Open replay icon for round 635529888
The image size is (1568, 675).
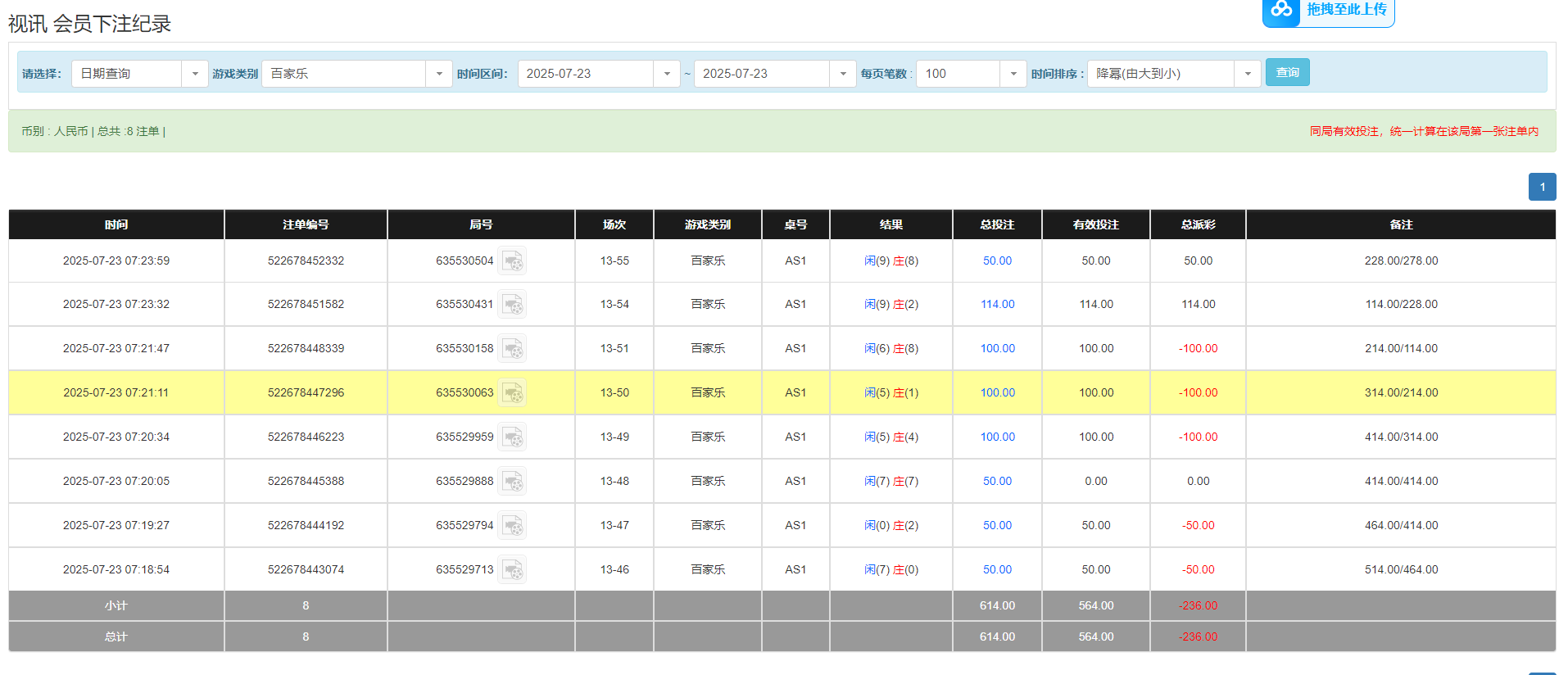513,482
